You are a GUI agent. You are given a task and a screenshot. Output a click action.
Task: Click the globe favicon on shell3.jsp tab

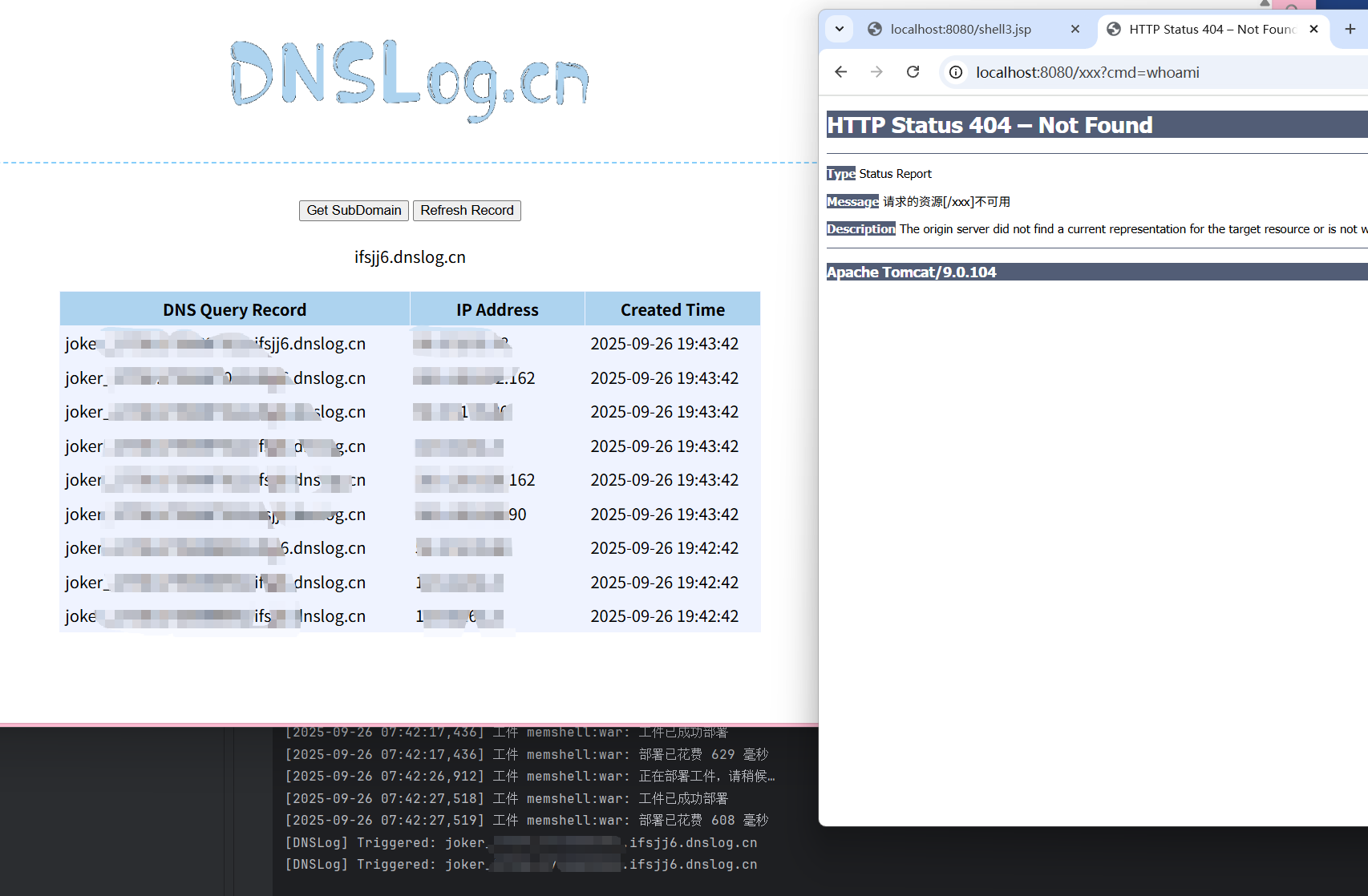(x=875, y=30)
